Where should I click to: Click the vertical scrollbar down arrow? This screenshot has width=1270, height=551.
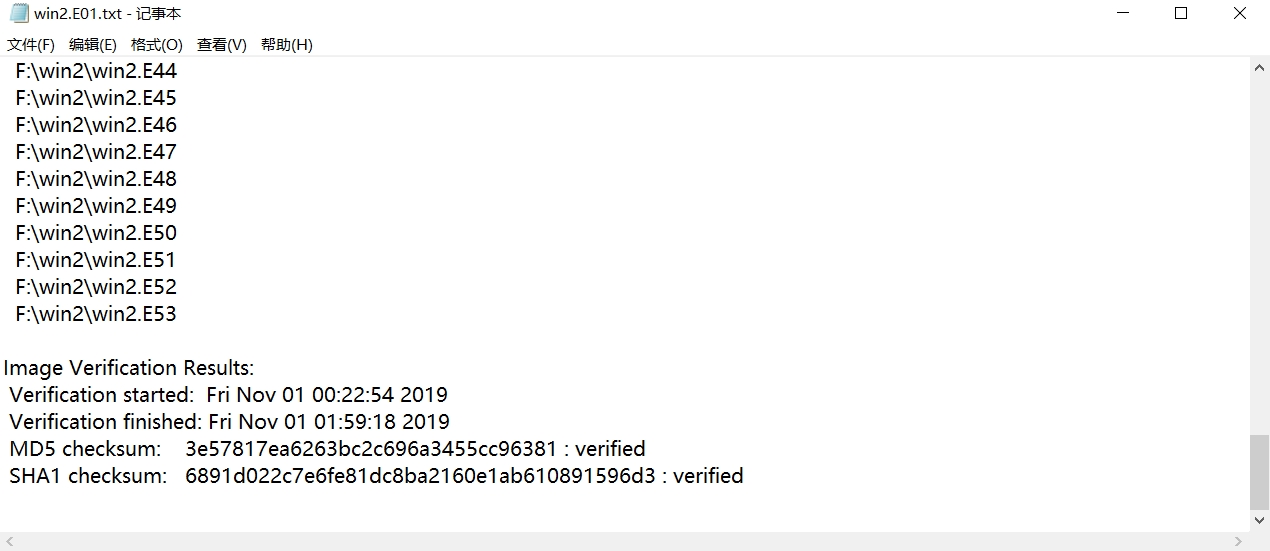[1260, 521]
